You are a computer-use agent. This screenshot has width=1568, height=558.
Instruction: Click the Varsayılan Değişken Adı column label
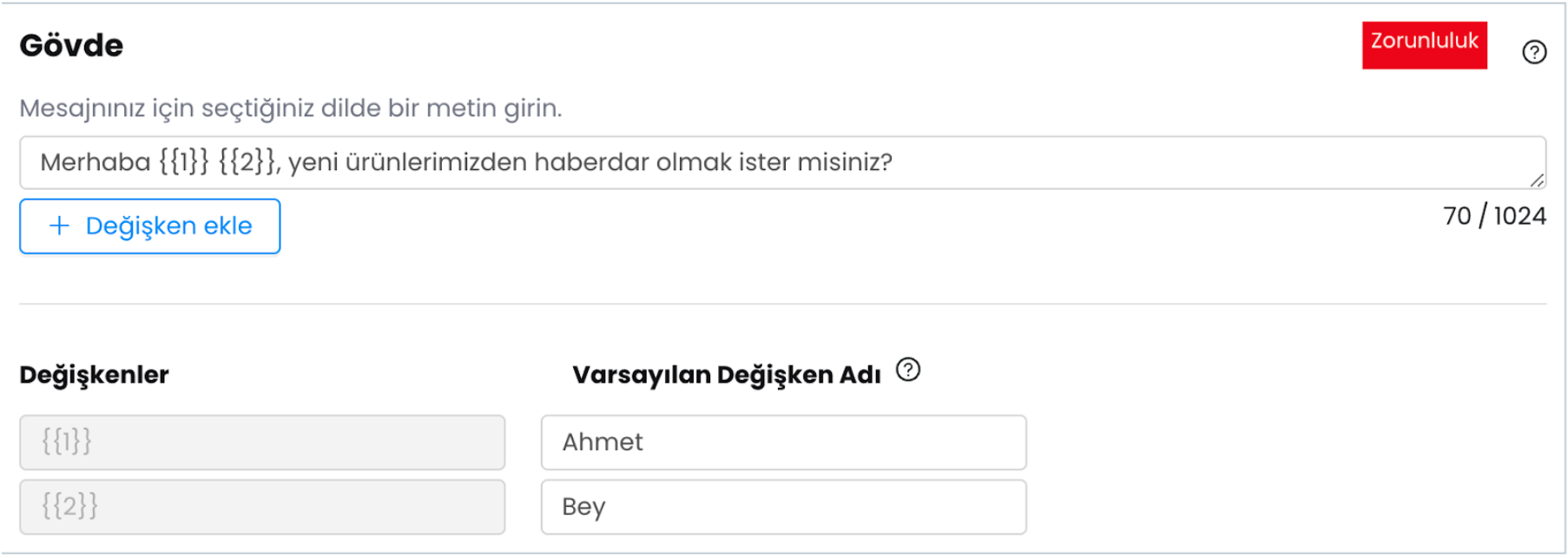pos(727,375)
